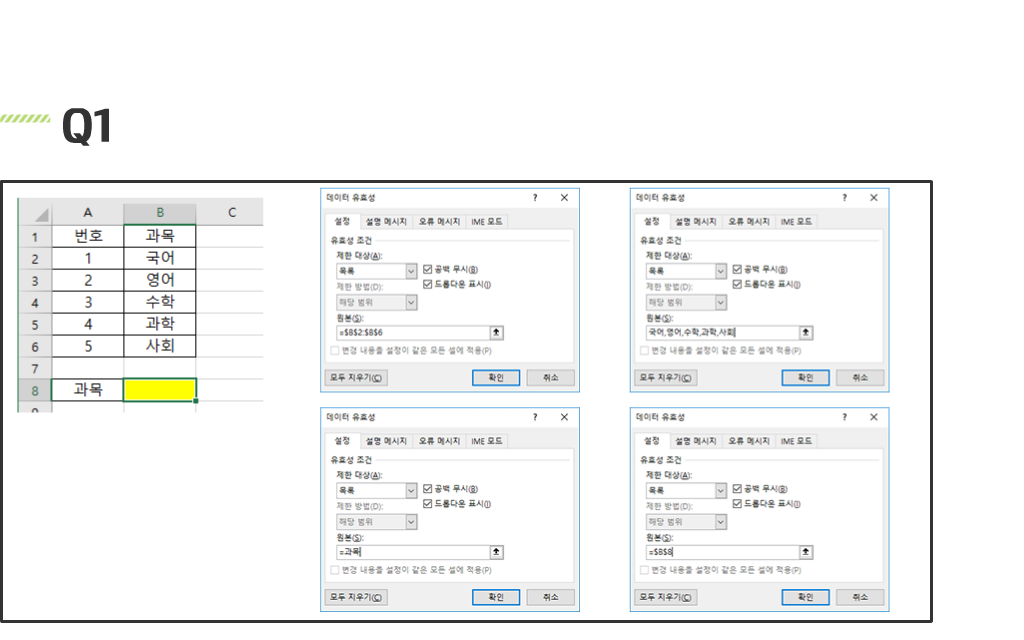Click range selector icon beside 국어,영어,수학,과학,사회 source

click(806, 332)
